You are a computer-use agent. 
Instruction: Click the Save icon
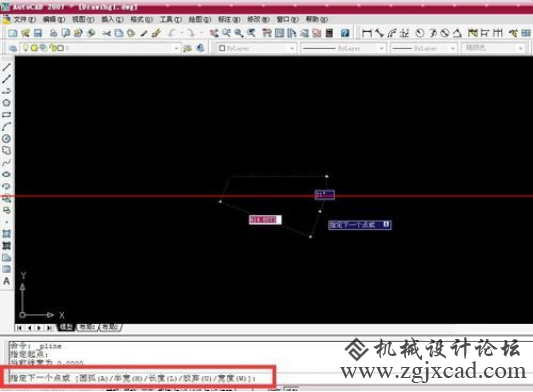[38, 33]
